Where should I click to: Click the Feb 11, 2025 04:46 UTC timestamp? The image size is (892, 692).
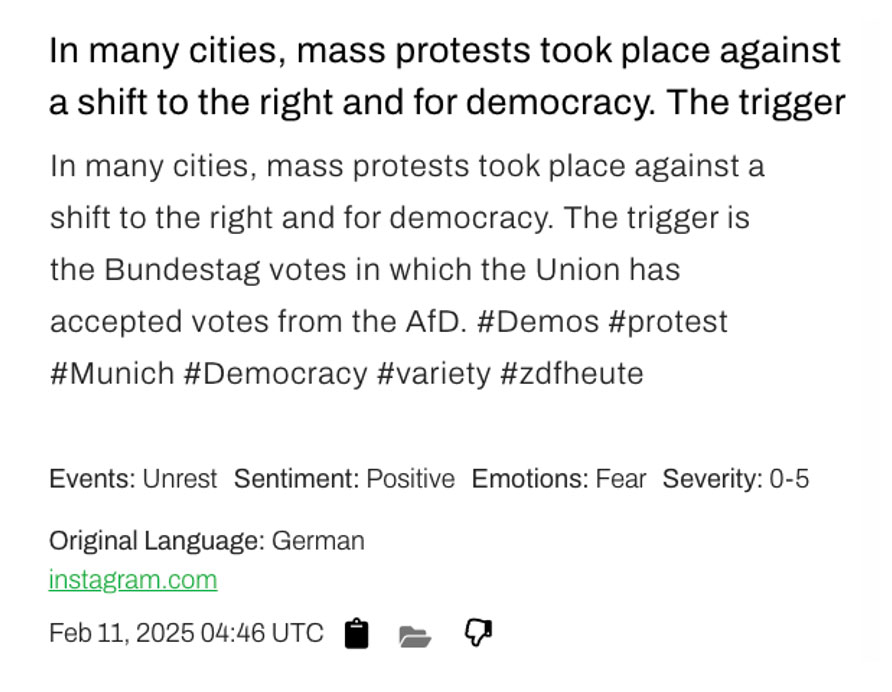coord(186,633)
